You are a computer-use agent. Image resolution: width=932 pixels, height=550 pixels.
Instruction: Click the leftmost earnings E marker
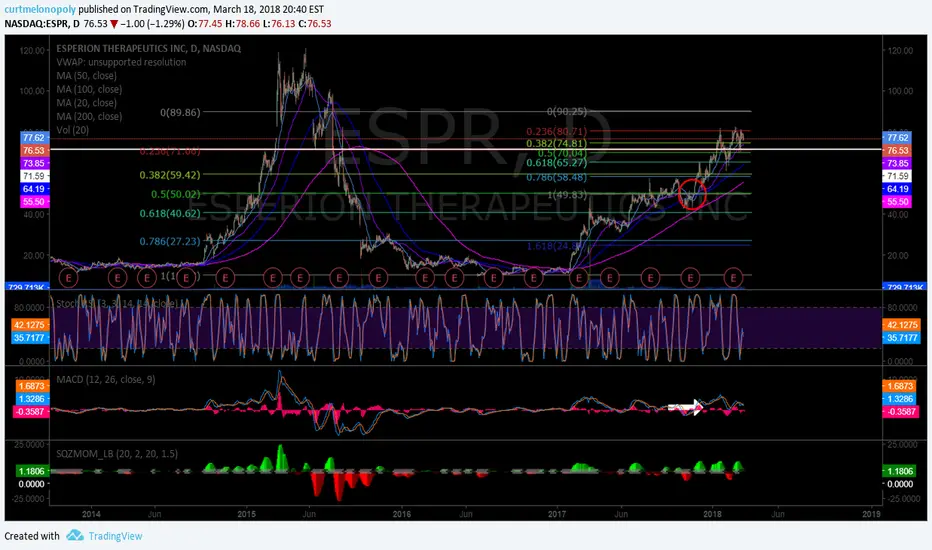(x=69, y=278)
